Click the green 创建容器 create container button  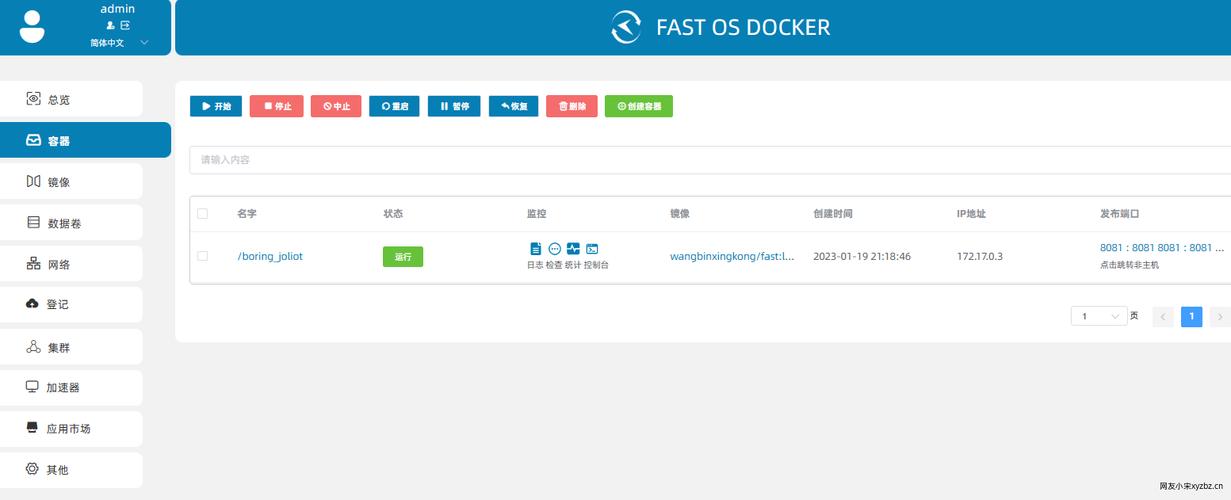(x=639, y=106)
